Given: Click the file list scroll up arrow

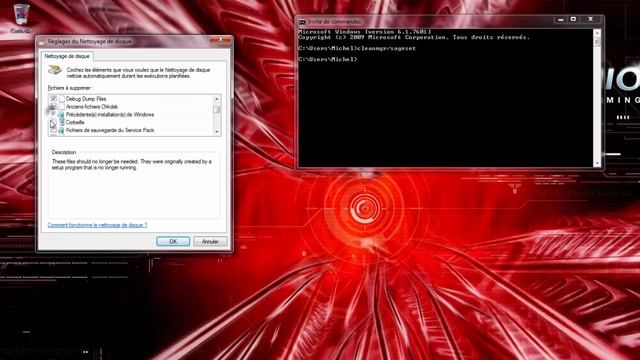Looking at the screenshot, I should [x=217, y=99].
